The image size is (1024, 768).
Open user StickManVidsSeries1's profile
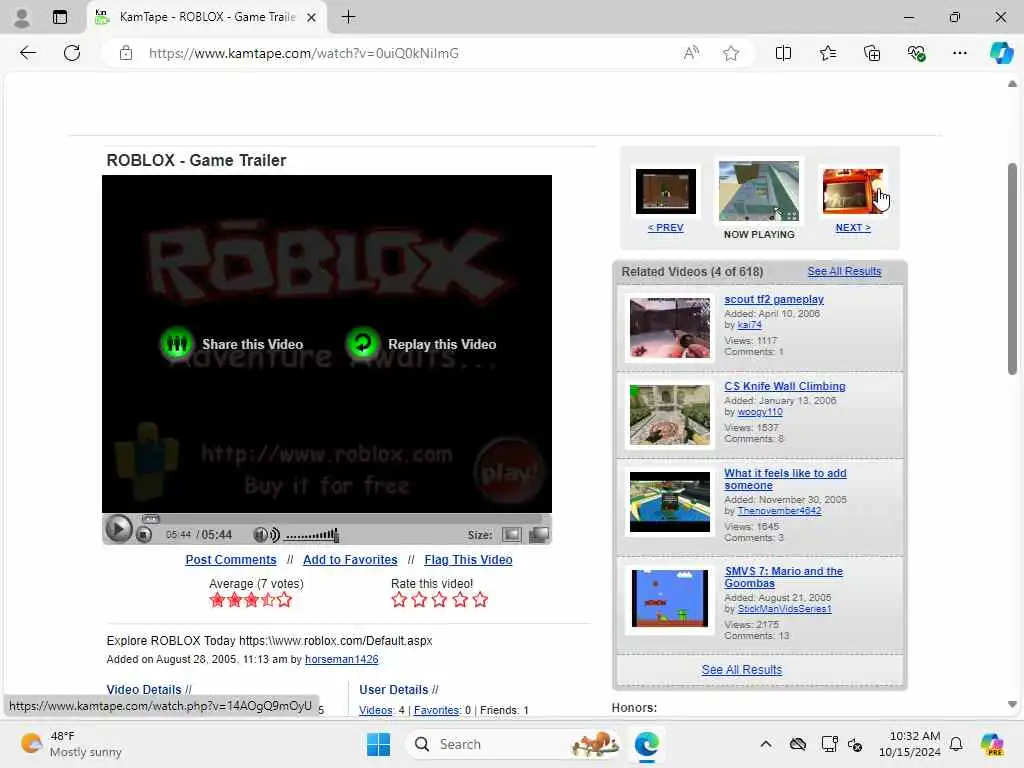(x=784, y=609)
